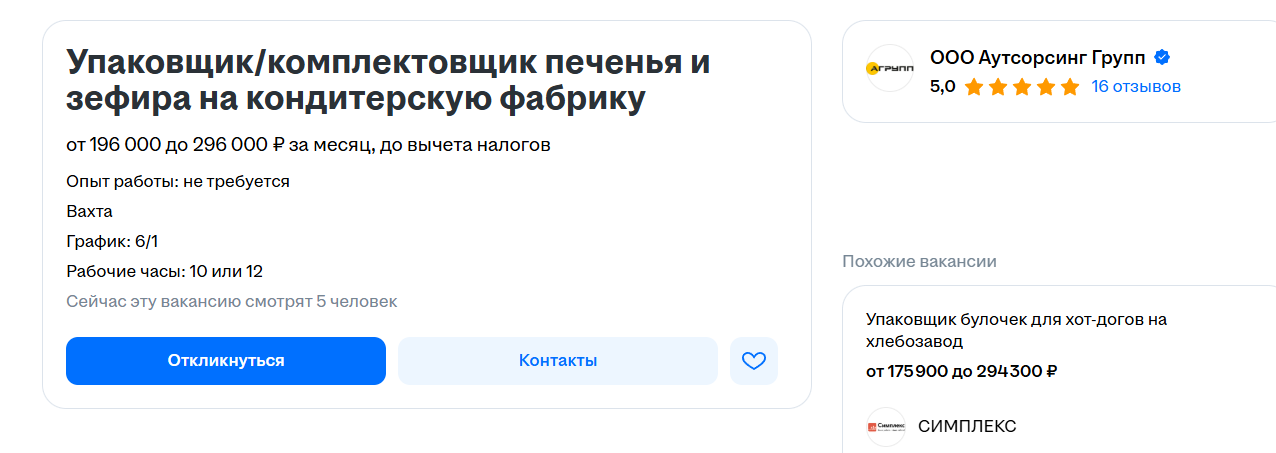Click the СИМПЛЕКС company logo
The image size is (1276, 453).
coord(886,427)
